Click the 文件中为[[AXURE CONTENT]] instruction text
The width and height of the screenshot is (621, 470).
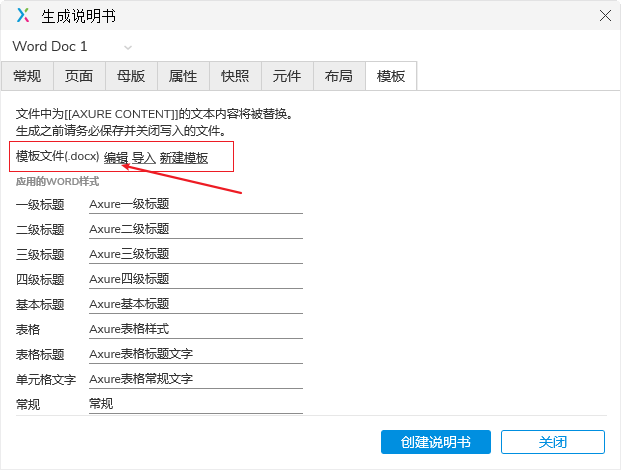(x=154, y=114)
